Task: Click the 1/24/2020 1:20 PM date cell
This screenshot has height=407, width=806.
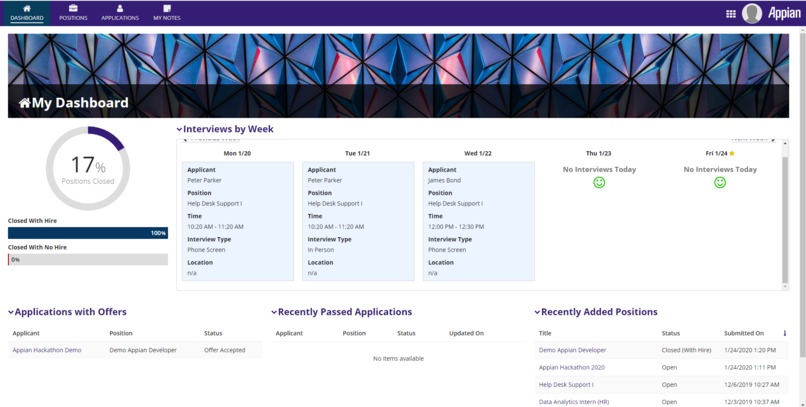Action: click(749, 350)
